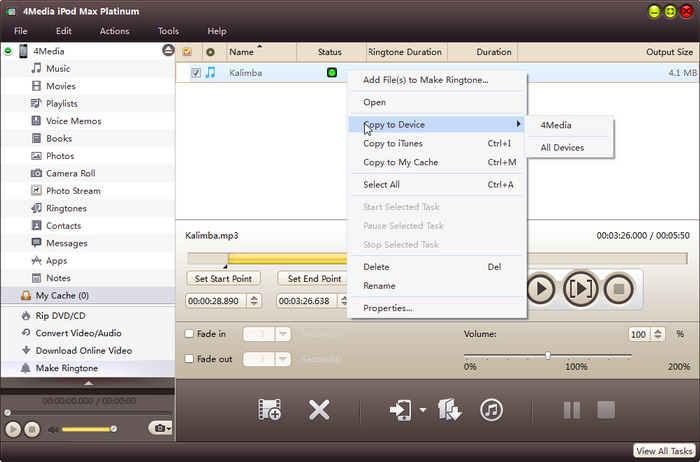Screen dimensions: 700x462
Task: Click the add files to list icon
Action: click(269, 409)
